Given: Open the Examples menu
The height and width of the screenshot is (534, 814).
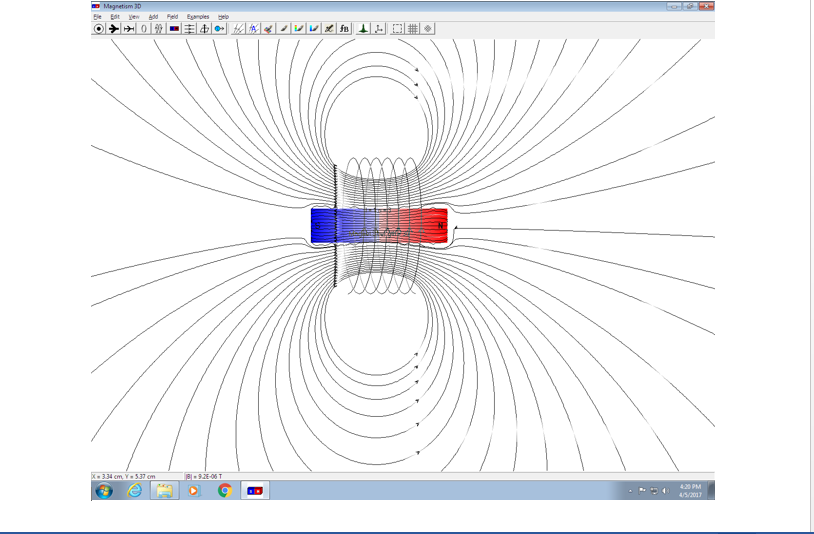Looking at the screenshot, I should (198, 17).
